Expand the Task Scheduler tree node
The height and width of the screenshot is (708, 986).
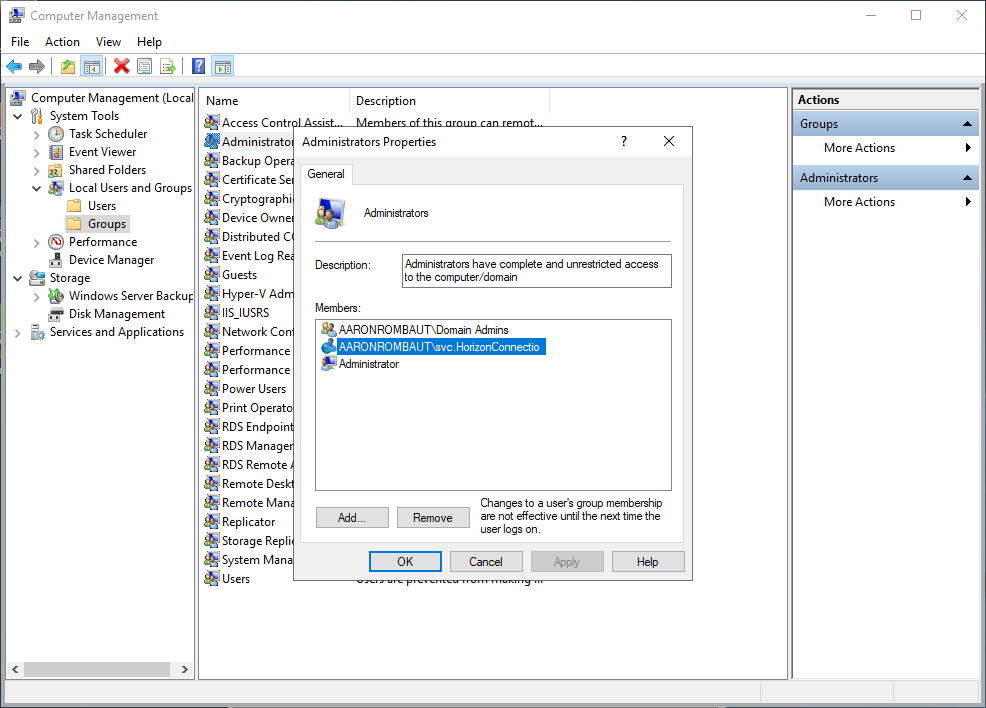37,134
